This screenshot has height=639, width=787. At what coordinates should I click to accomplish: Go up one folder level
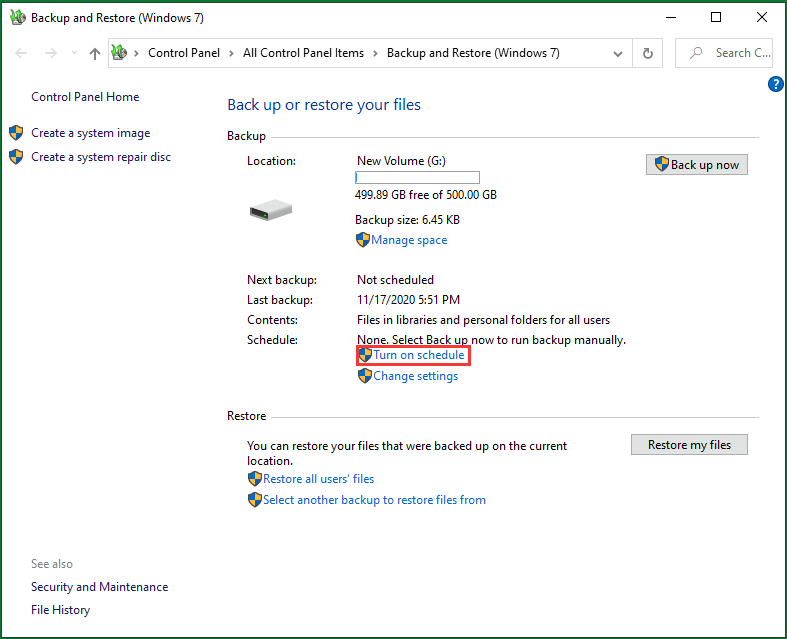coord(95,53)
